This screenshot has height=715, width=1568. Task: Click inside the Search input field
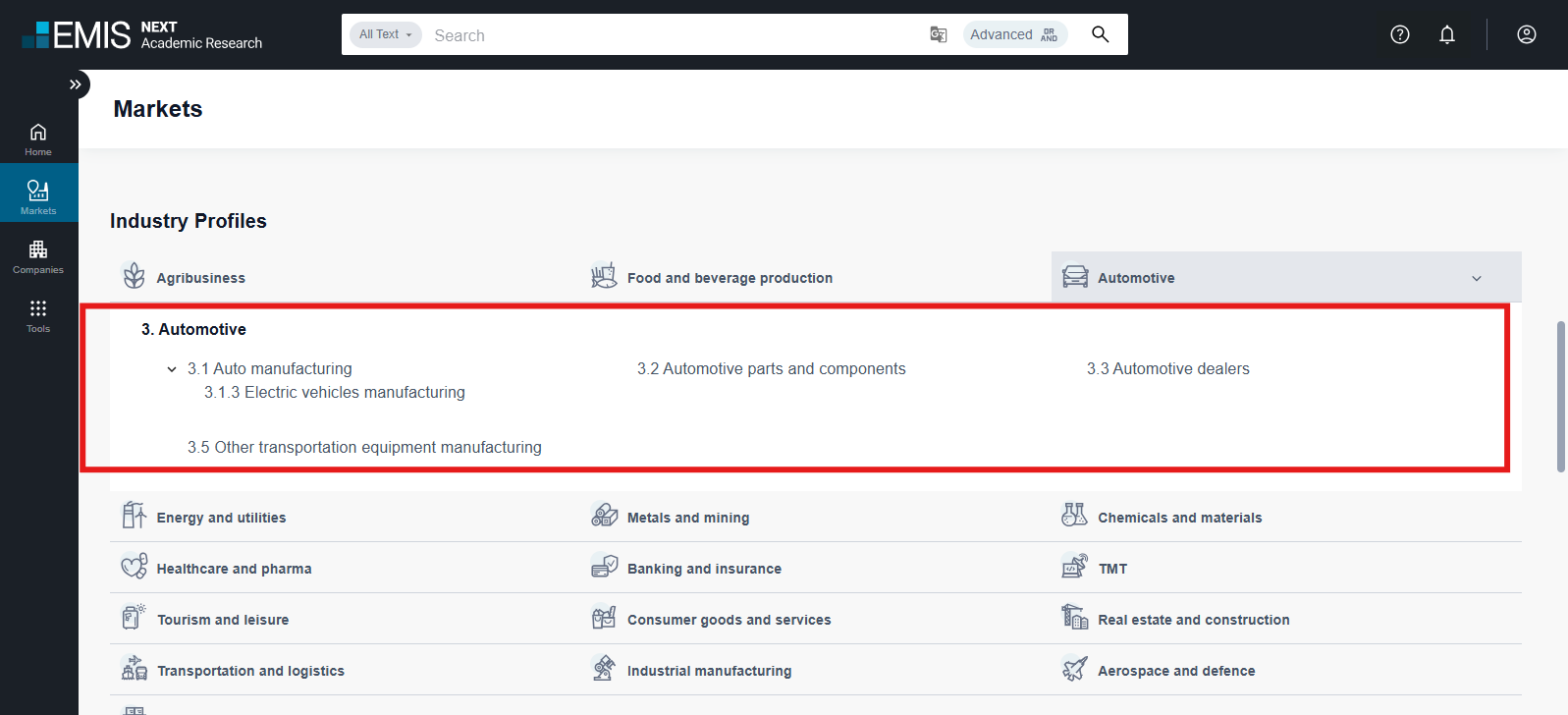pos(668,35)
